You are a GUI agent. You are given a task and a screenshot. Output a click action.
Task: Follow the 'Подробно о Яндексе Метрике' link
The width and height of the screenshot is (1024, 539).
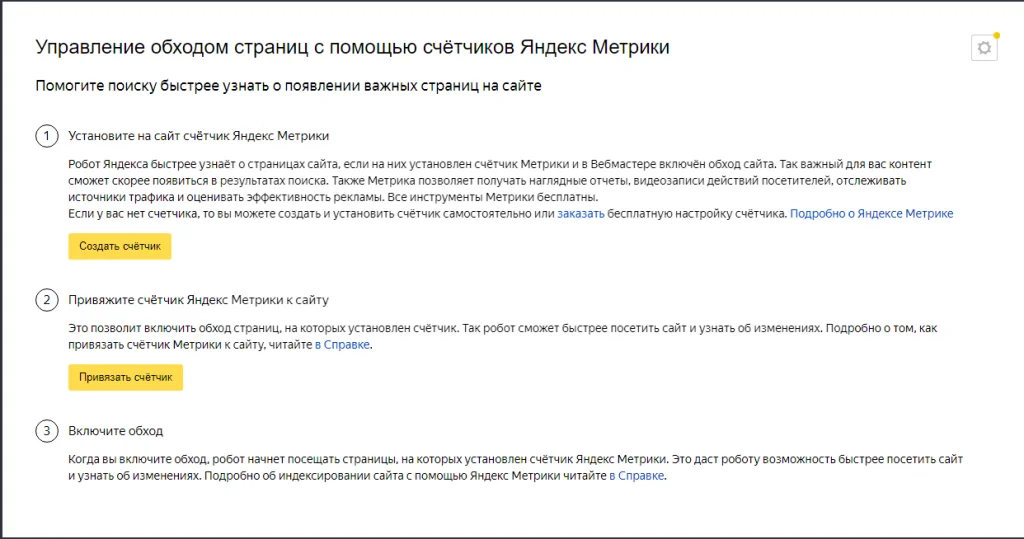click(x=871, y=214)
